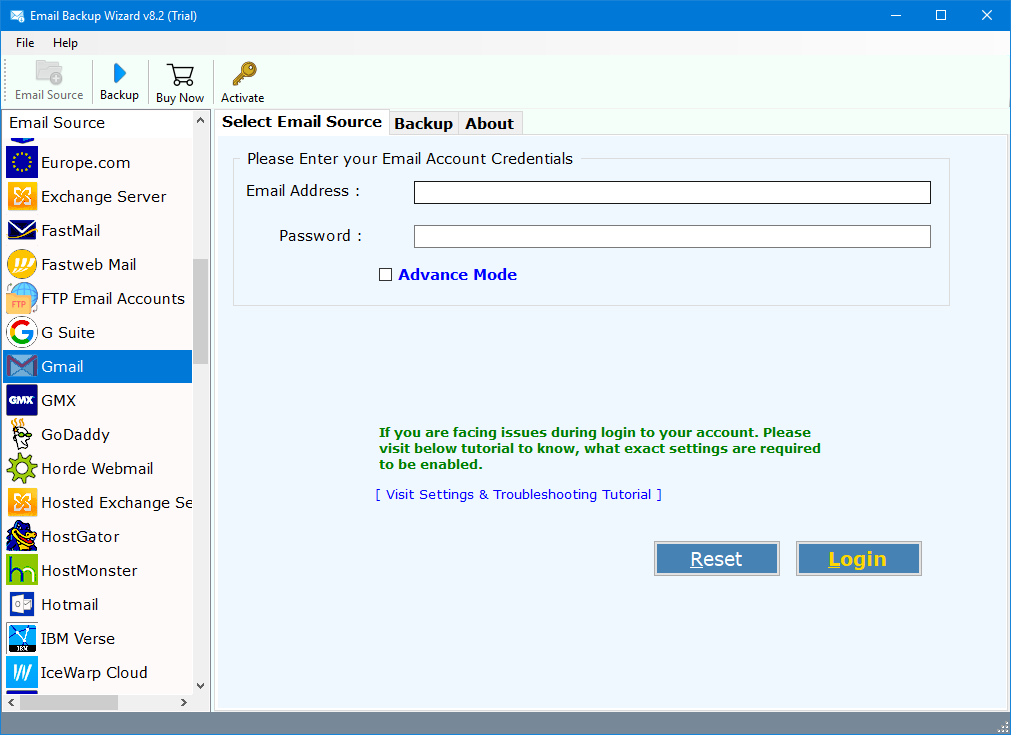Click the horizontal scroll-right arrow
The height and width of the screenshot is (735, 1011).
(184, 702)
